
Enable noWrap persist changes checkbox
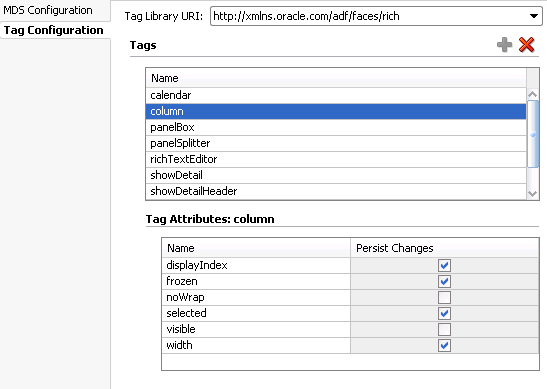click(444, 298)
